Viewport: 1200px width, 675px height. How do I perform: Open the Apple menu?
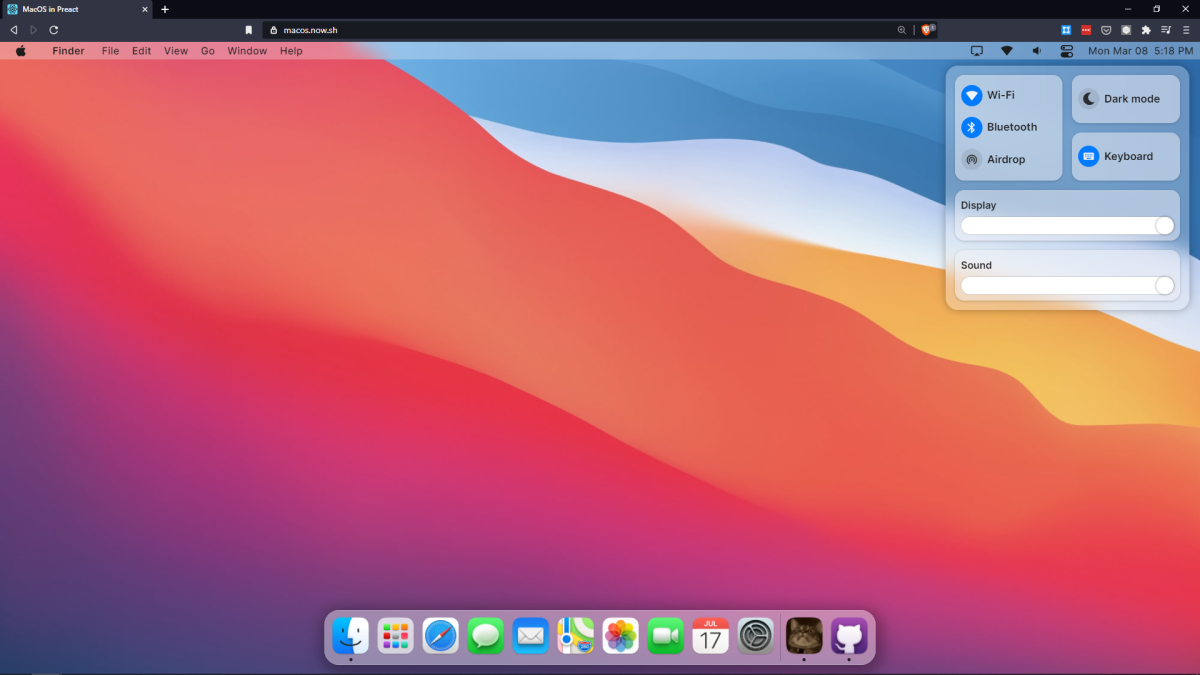coord(20,51)
